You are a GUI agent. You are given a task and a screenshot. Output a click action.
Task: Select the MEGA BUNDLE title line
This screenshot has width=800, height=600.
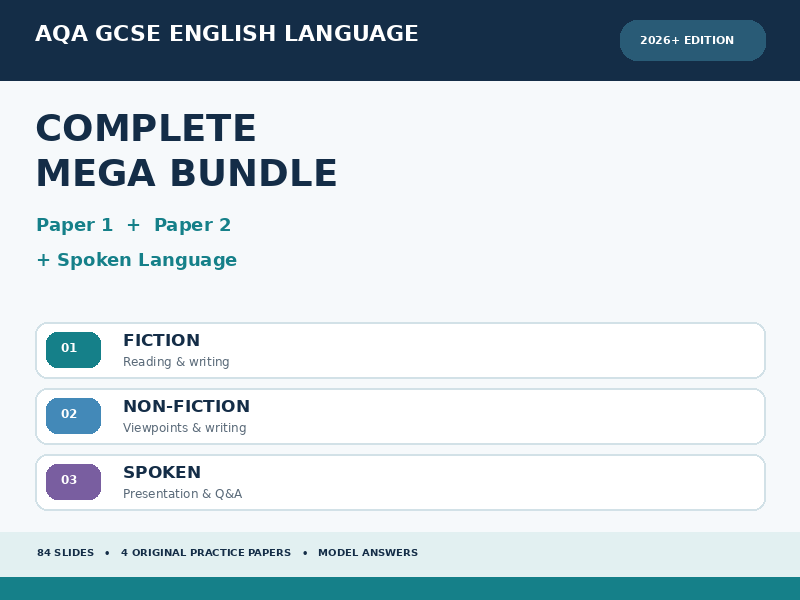[x=187, y=173]
